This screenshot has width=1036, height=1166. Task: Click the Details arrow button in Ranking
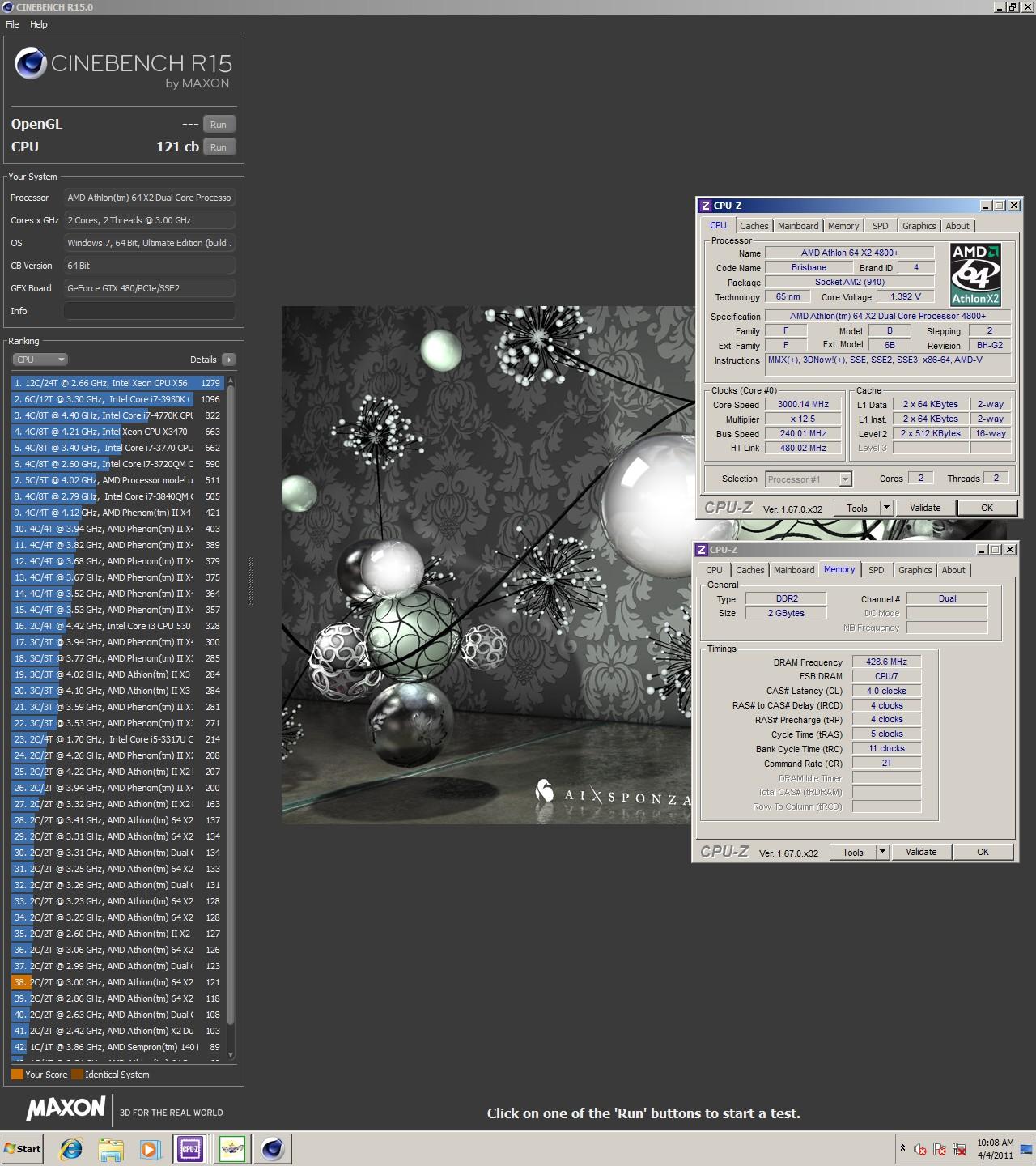coord(228,360)
